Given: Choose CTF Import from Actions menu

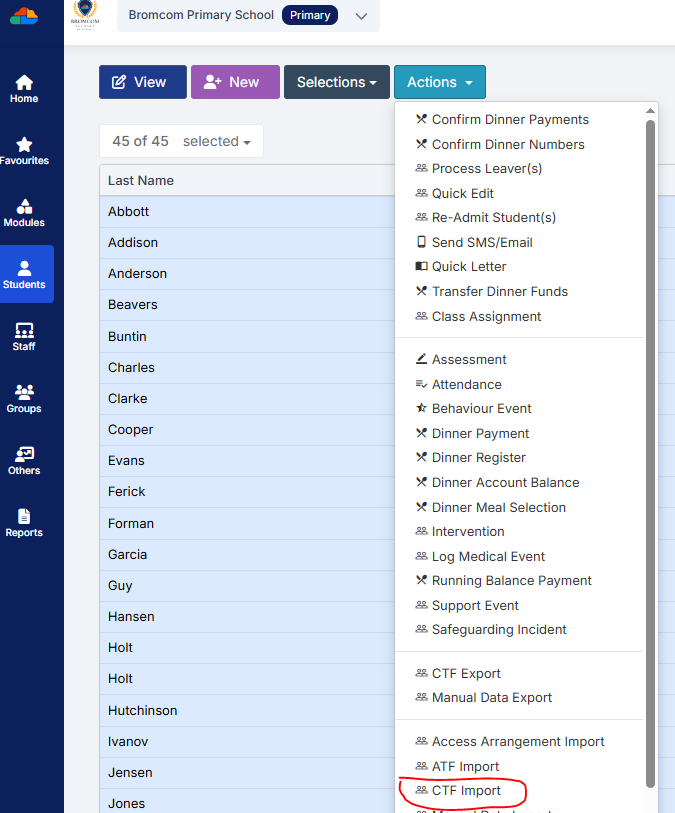Looking at the screenshot, I should click(x=465, y=791).
